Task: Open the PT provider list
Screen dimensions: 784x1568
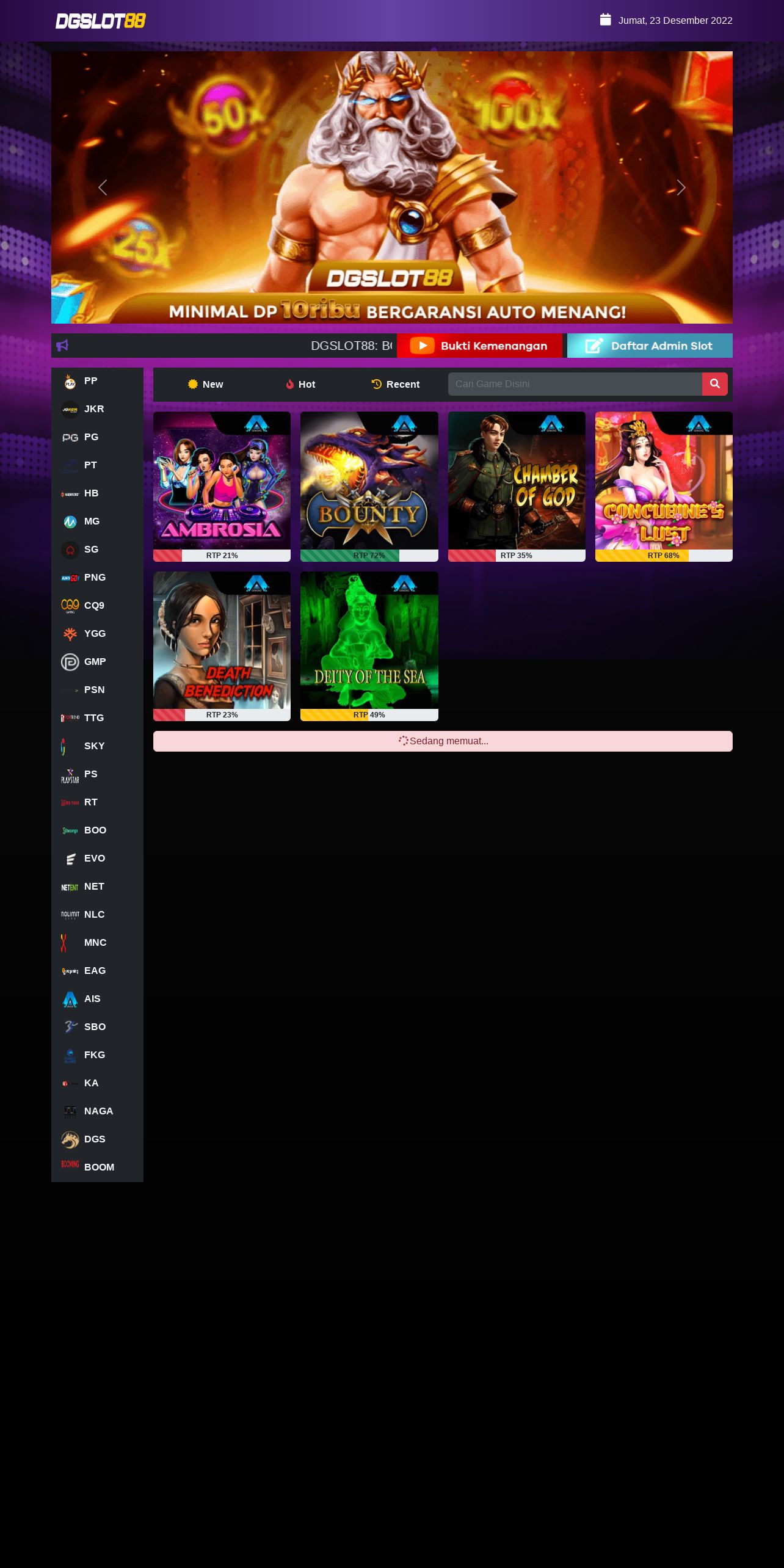Action: pyautogui.click(x=97, y=466)
